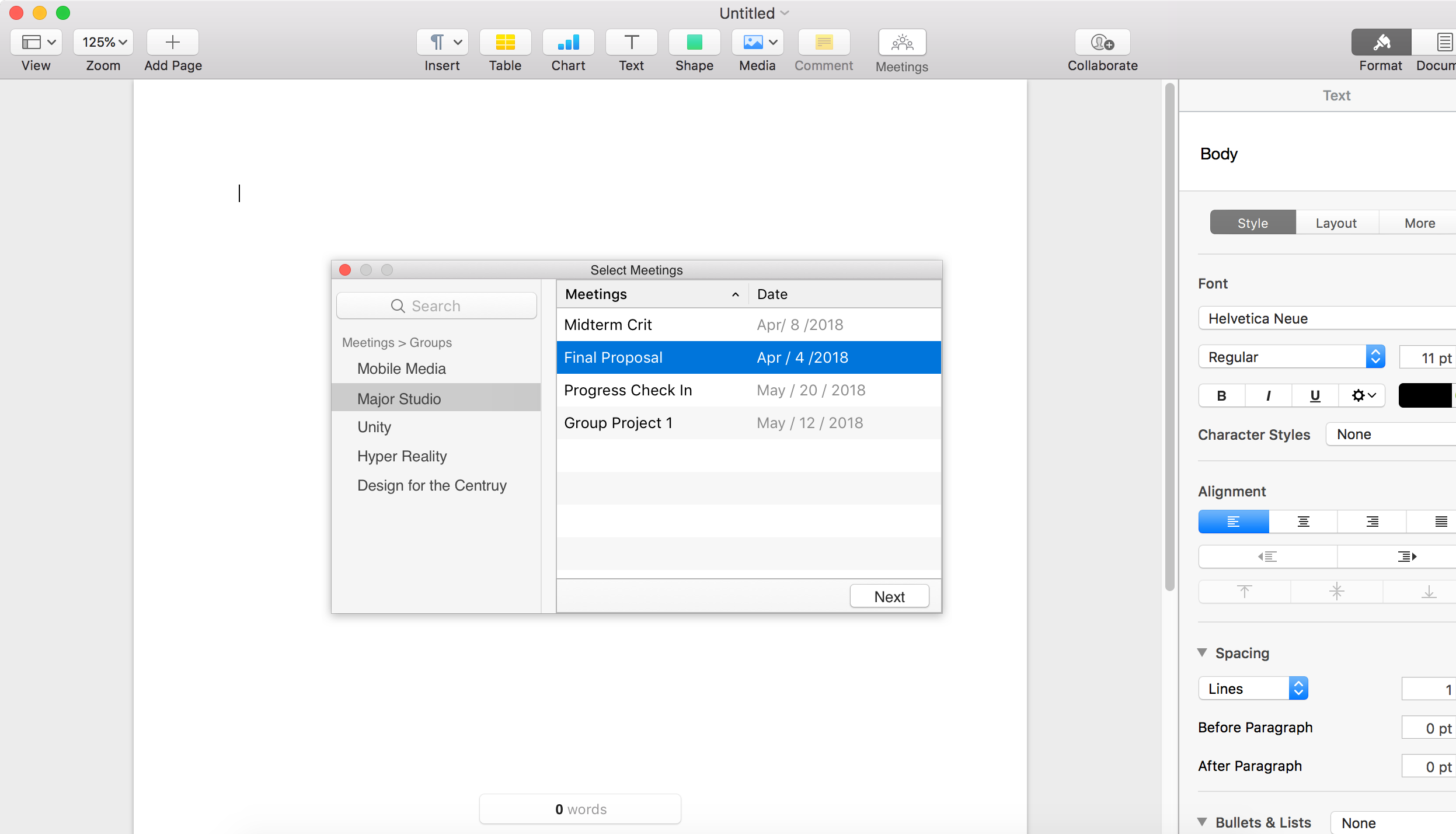The height and width of the screenshot is (834, 1456).
Task: Open the Meetings toolbar icon
Action: (x=902, y=43)
